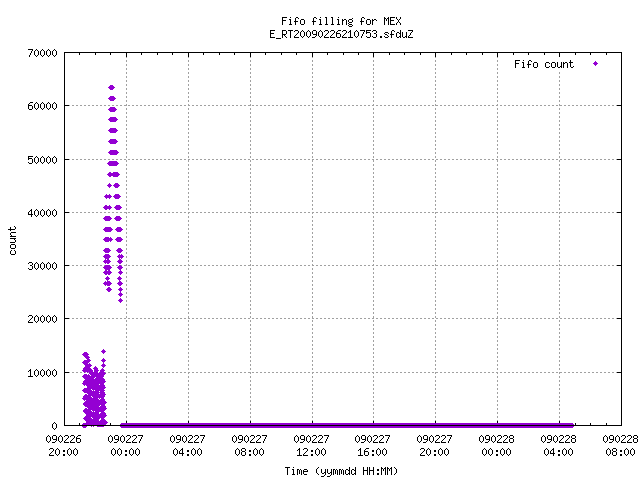
Task: Click the x-axis tick label 090228 00:00
Action: pos(496,446)
